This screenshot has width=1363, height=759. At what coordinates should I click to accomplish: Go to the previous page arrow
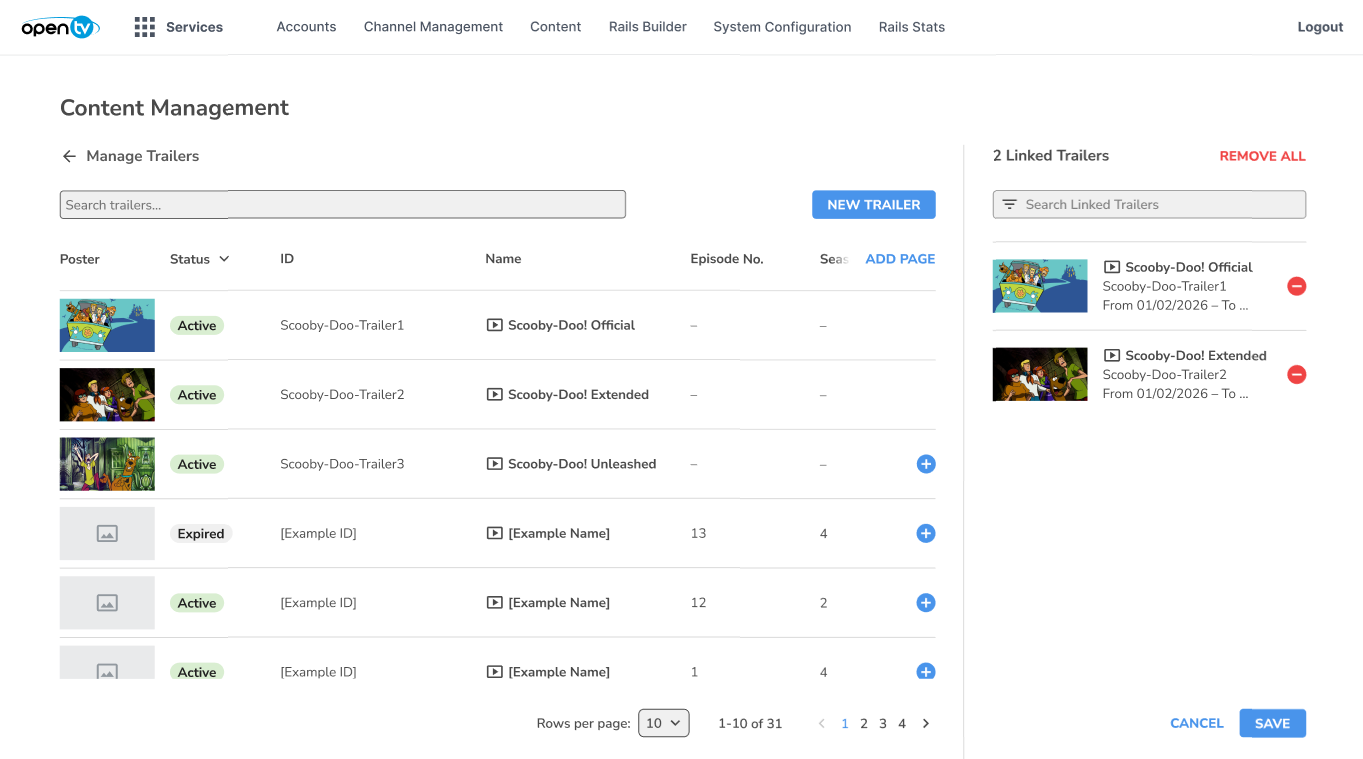click(x=822, y=723)
